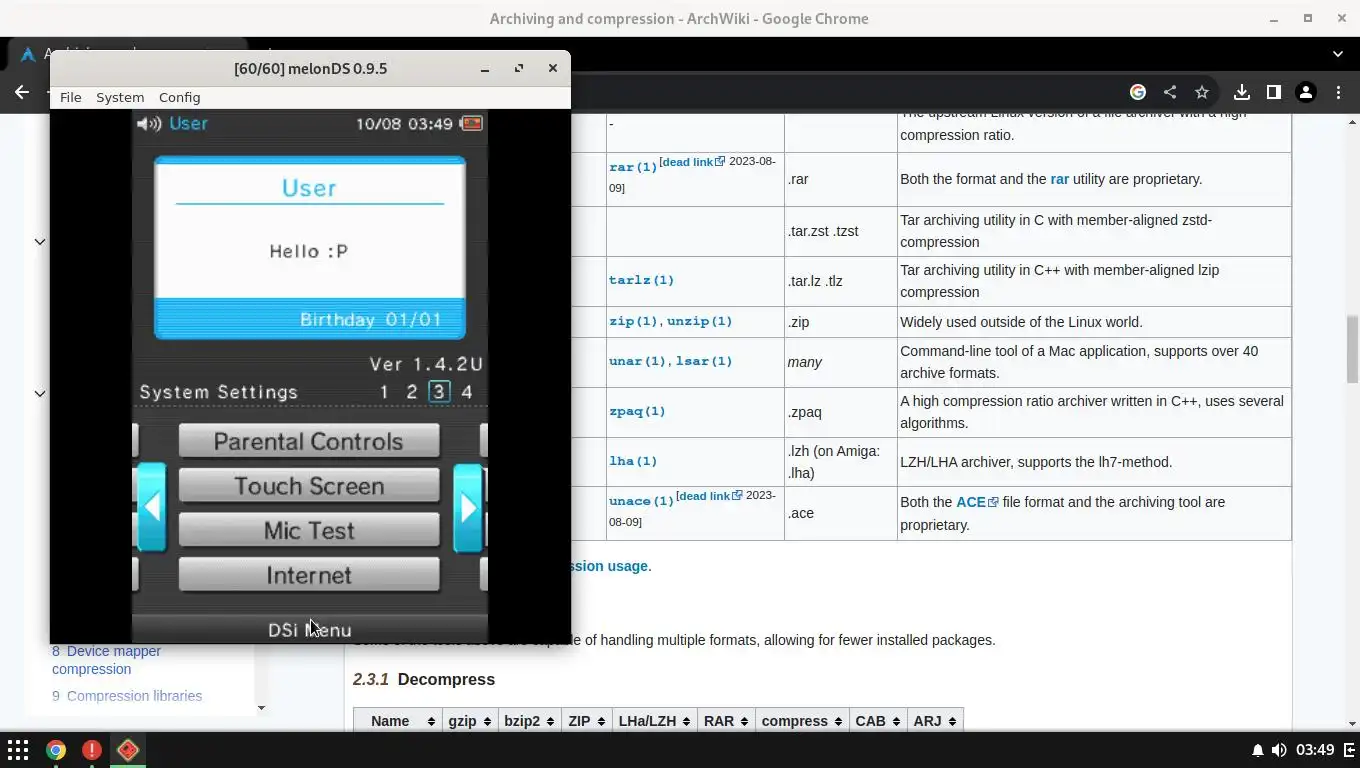Sort table by LHa/LZH column
This screenshot has width=1360, height=768.
point(654,721)
